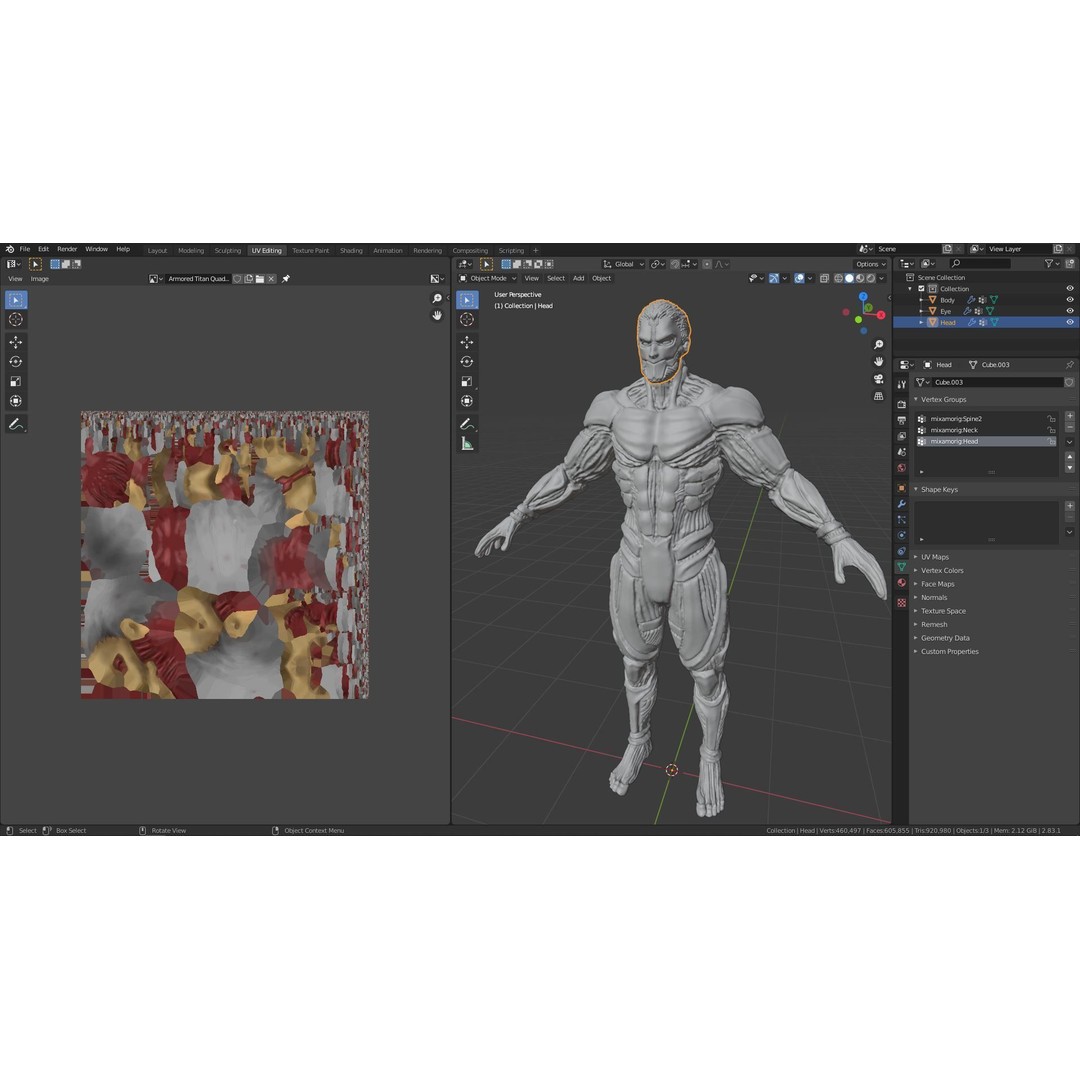Screen dimensions: 1080x1080
Task: Switch to rendered viewport shading
Action: pos(871,278)
